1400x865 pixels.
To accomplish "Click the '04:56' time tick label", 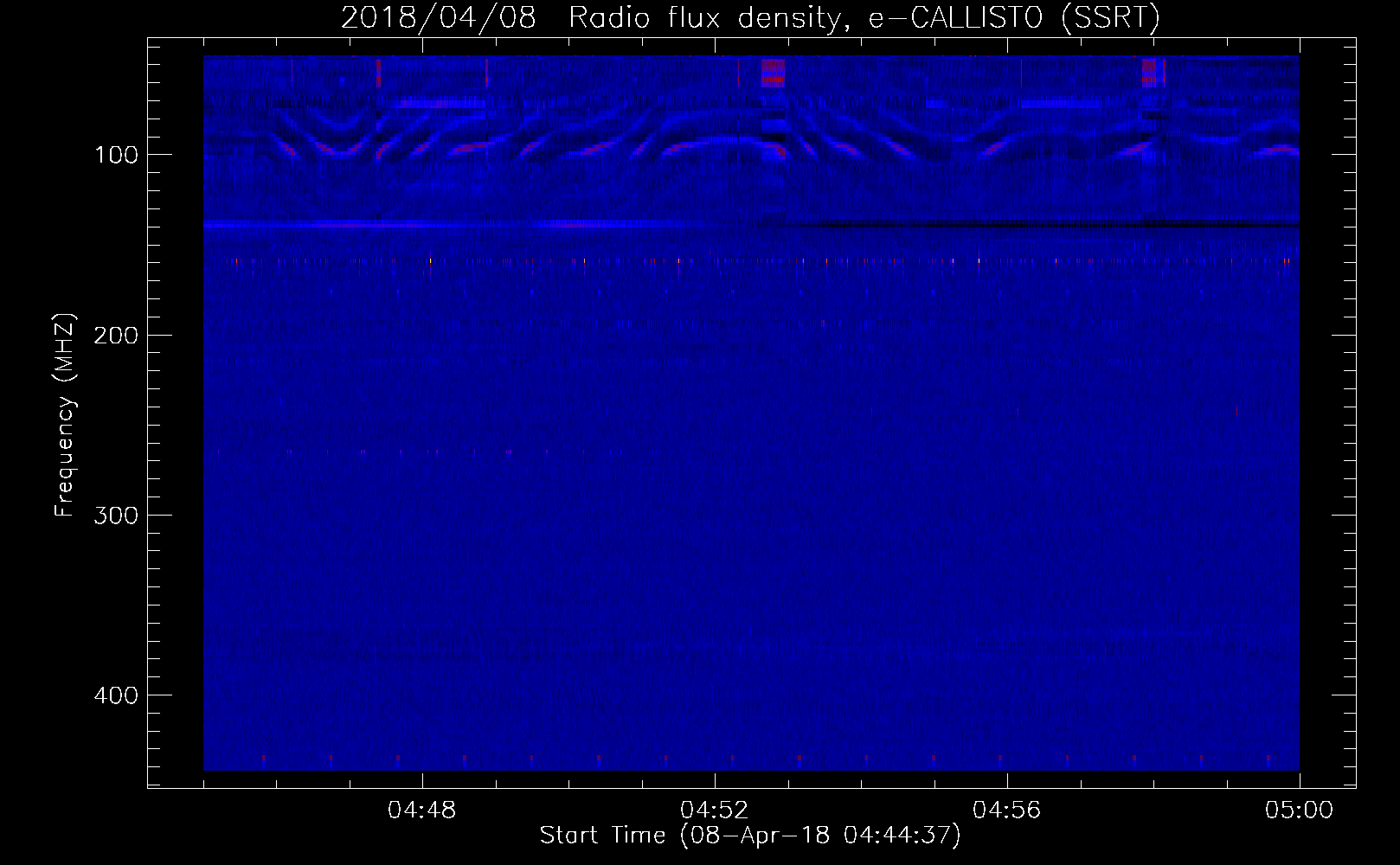I will 1007,811.
